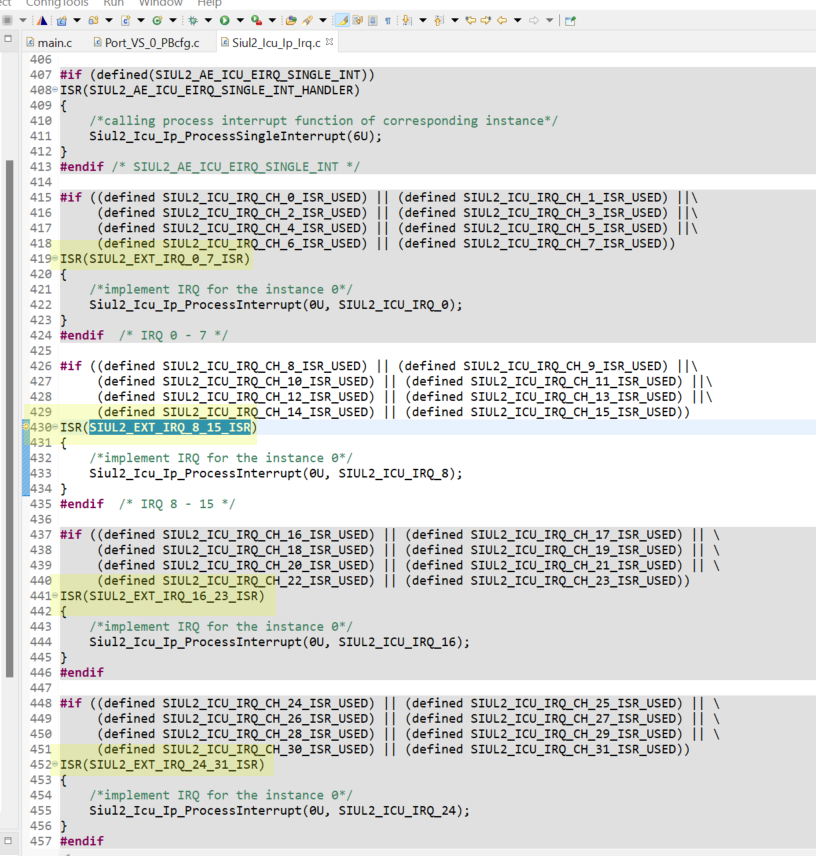
Task: Click the Run with external tools icon
Action: pos(257,21)
